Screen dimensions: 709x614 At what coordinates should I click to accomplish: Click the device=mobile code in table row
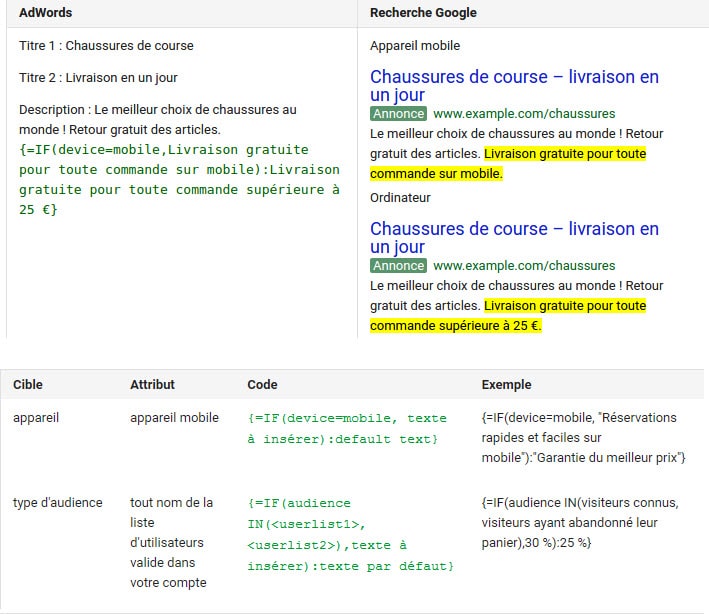347,428
